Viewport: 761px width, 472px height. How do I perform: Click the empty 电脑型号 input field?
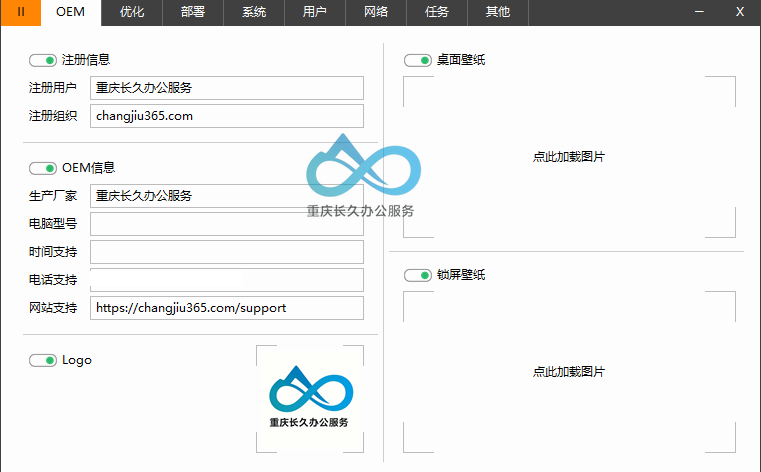(x=227, y=224)
